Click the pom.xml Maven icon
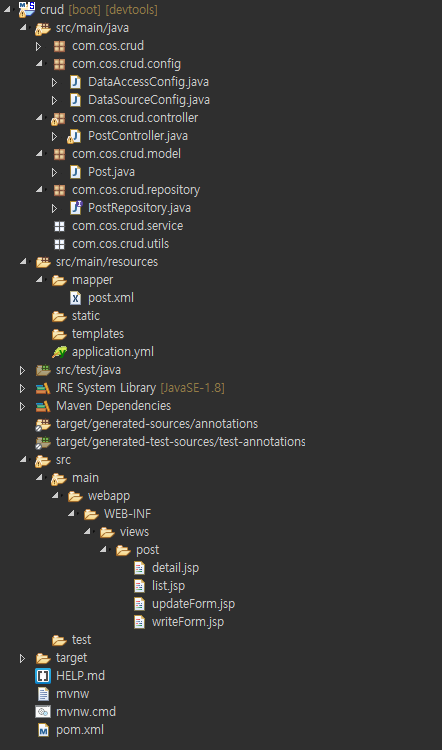This screenshot has height=750, width=442. pyautogui.click(x=44, y=730)
